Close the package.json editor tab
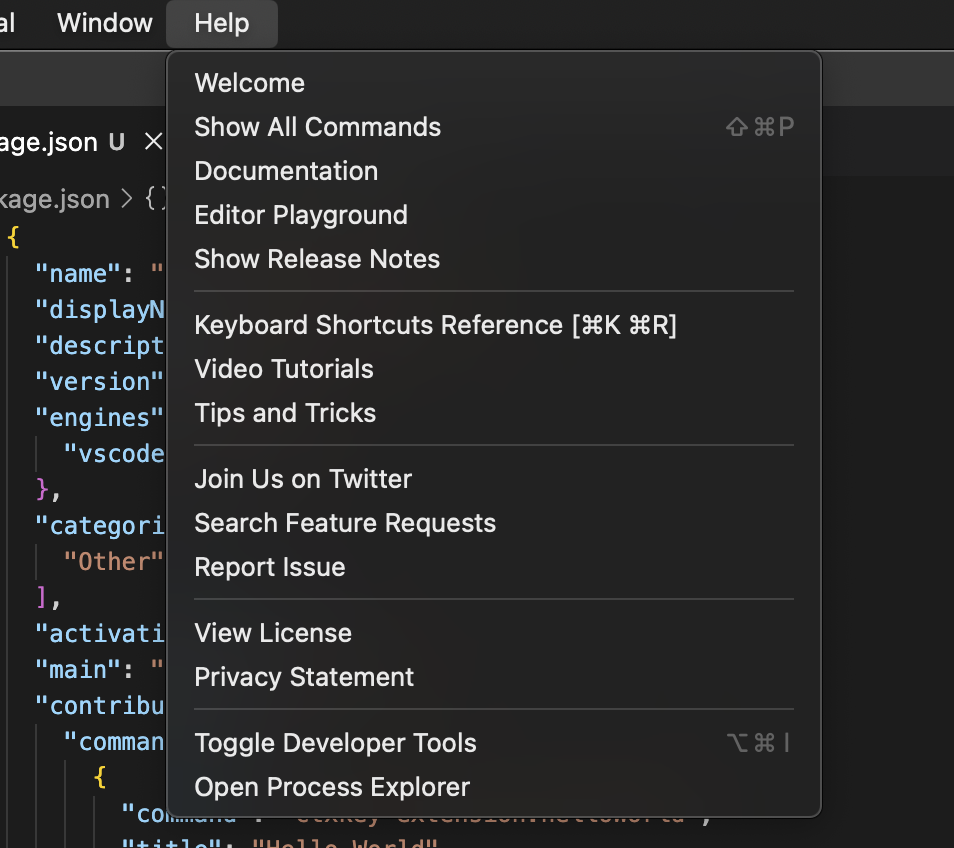Screen dimensions: 954x848 pos(152,142)
